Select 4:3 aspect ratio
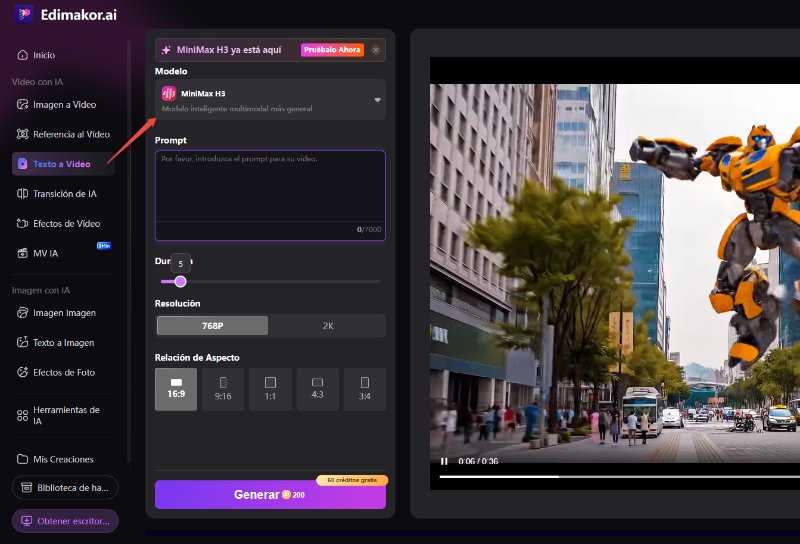Image resolution: width=800 pixels, height=544 pixels. point(317,389)
